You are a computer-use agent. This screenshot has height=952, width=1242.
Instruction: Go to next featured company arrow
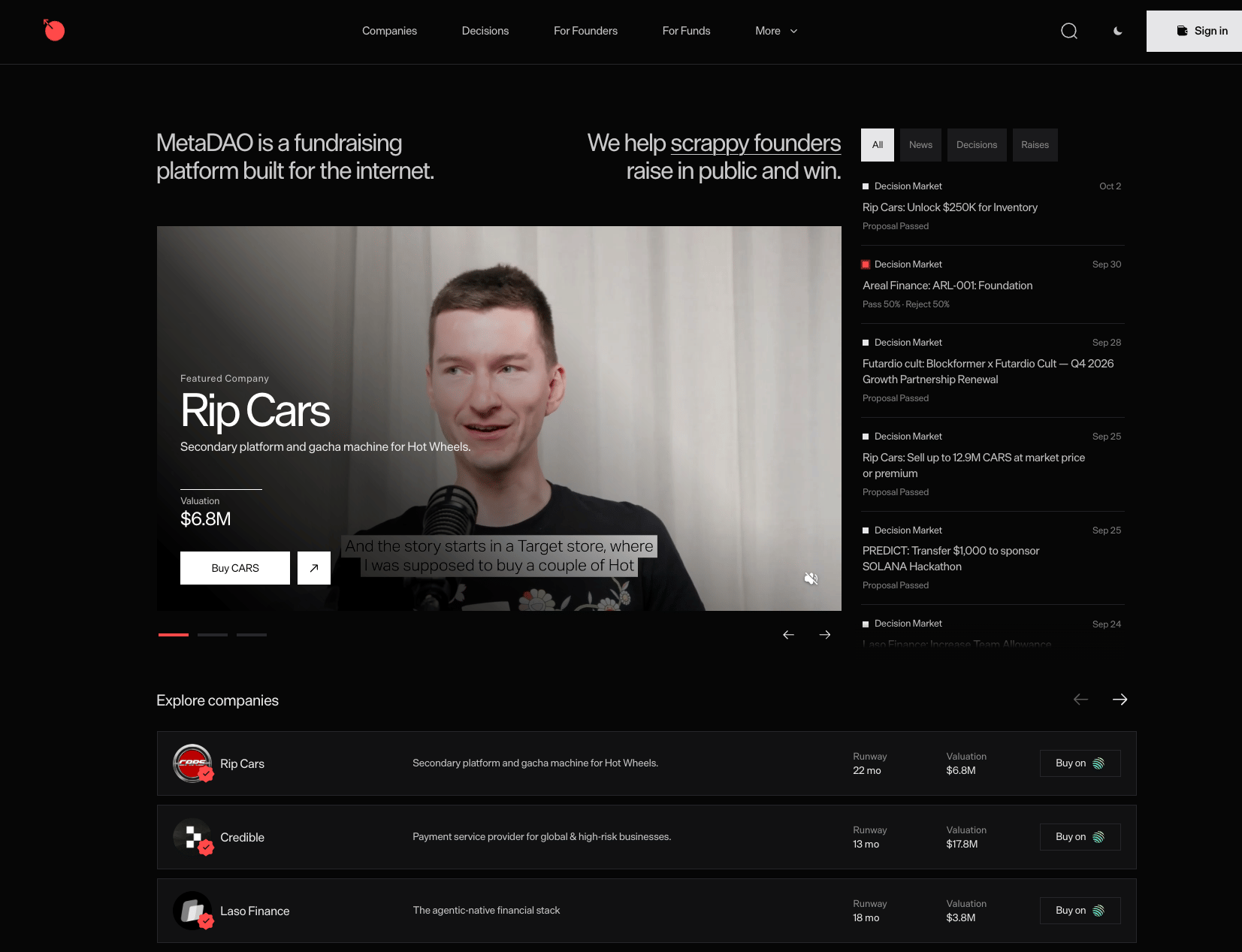[x=824, y=635]
